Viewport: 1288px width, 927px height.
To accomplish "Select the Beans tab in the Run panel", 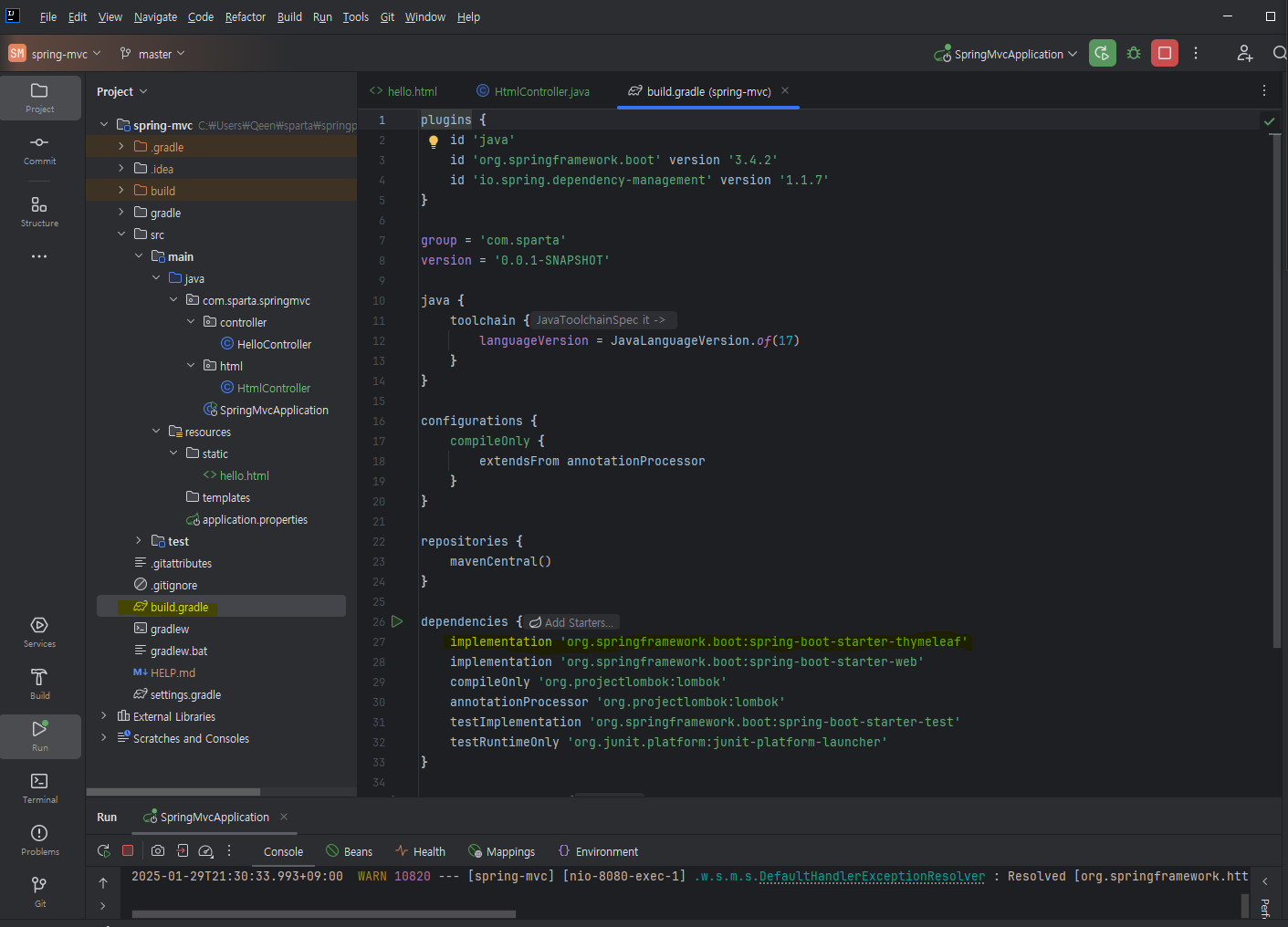I will tap(350, 851).
